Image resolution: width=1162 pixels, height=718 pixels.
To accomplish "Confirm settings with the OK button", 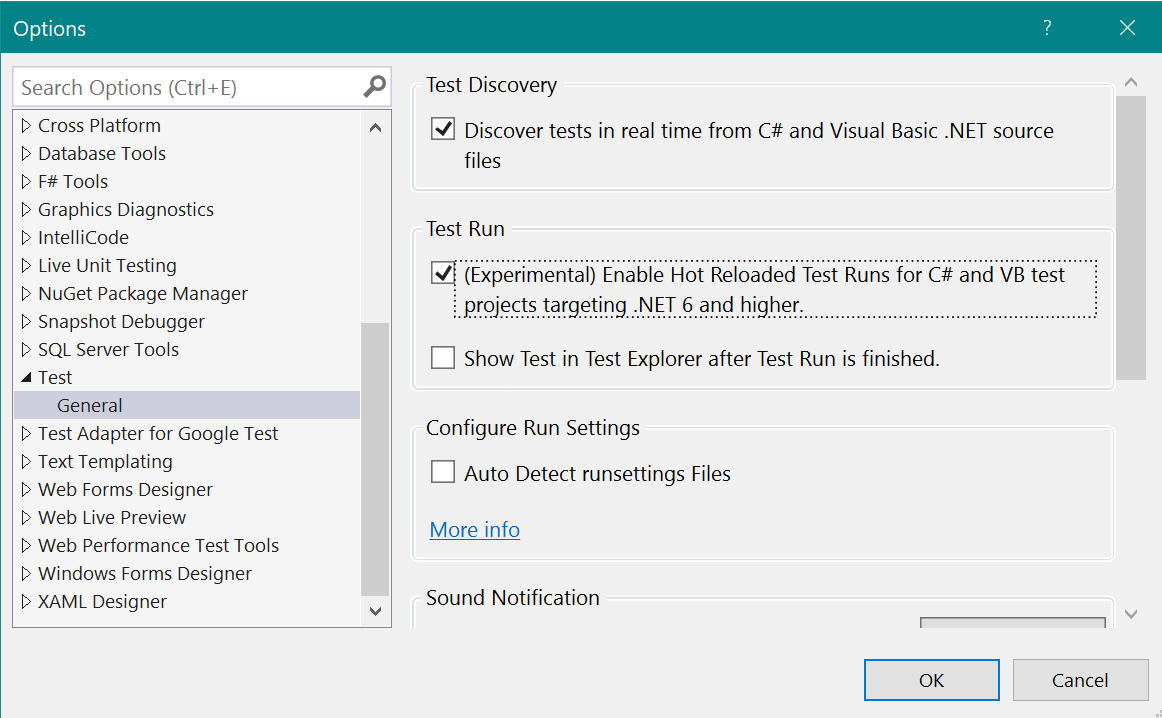I will point(931,679).
